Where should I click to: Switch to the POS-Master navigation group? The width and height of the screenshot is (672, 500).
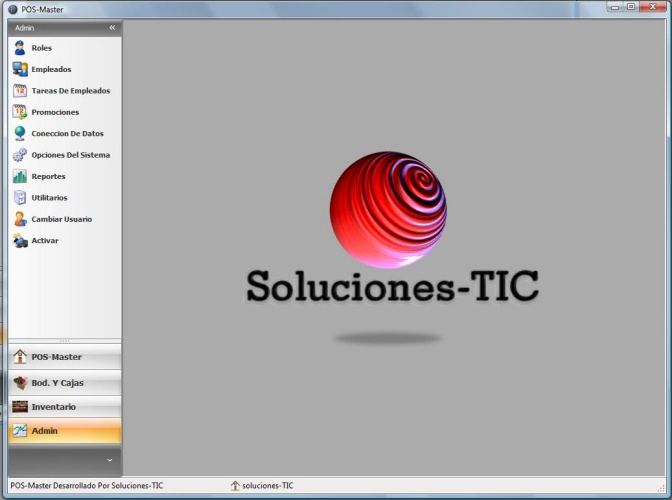(65, 357)
